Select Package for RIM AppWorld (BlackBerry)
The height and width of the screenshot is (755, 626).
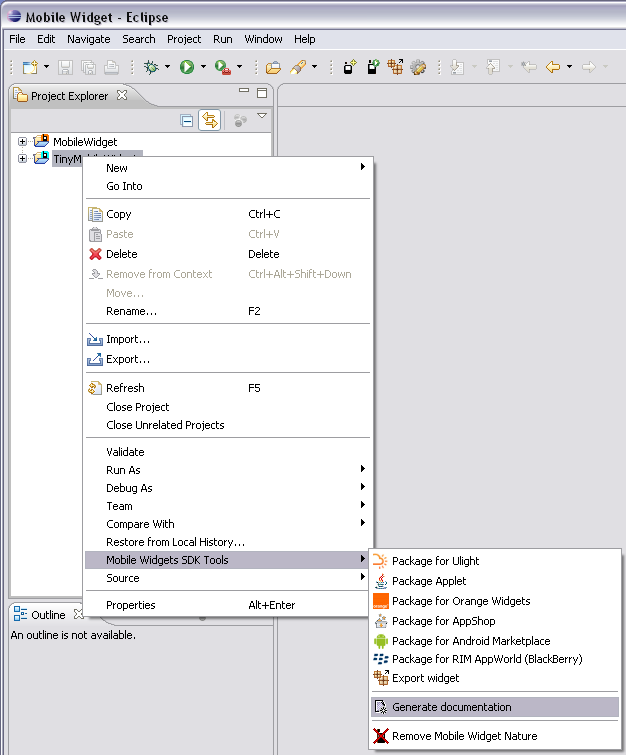click(x=495, y=659)
